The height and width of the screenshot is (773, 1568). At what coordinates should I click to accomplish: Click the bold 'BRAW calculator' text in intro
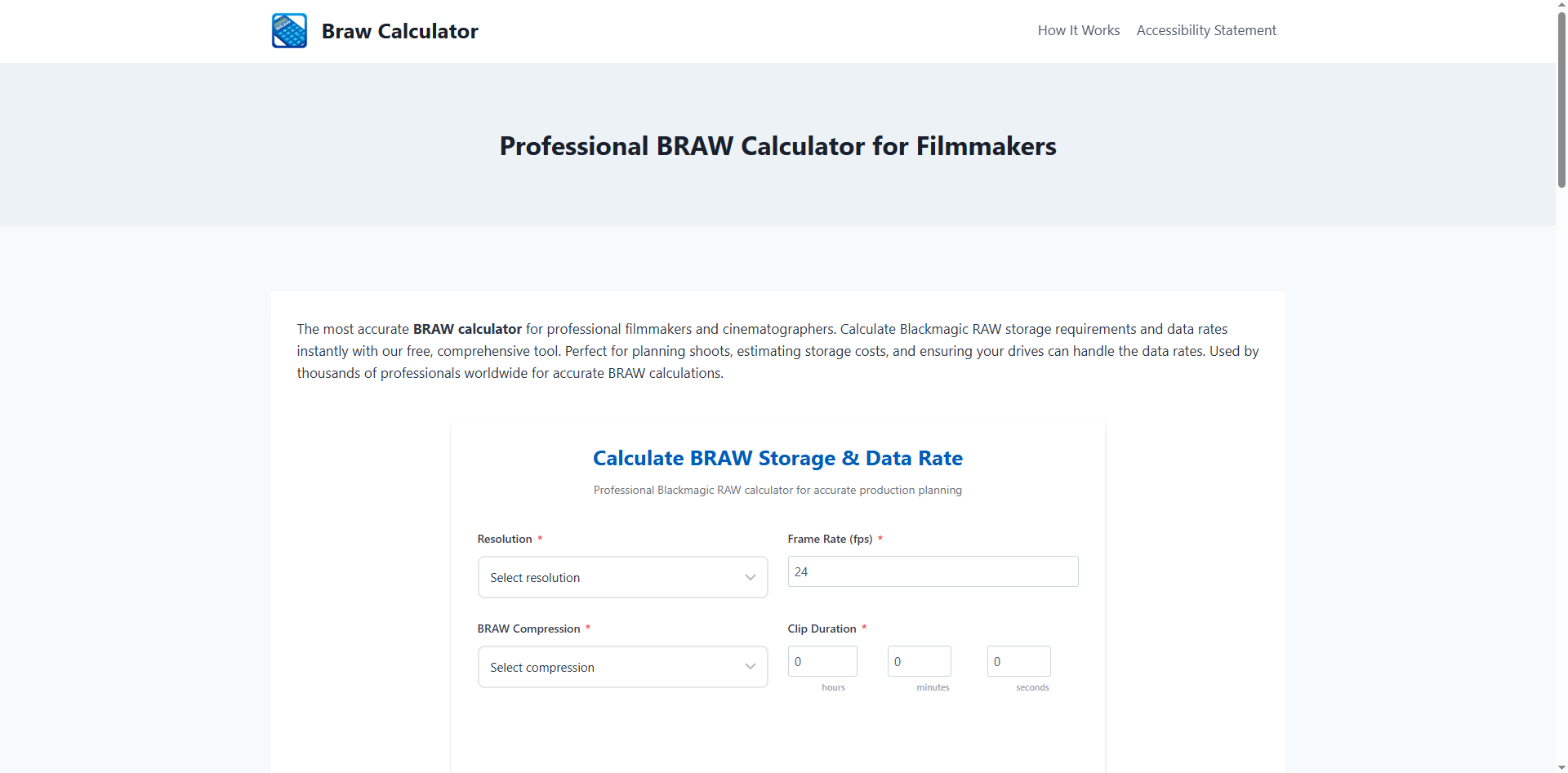(x=467, y=329)
